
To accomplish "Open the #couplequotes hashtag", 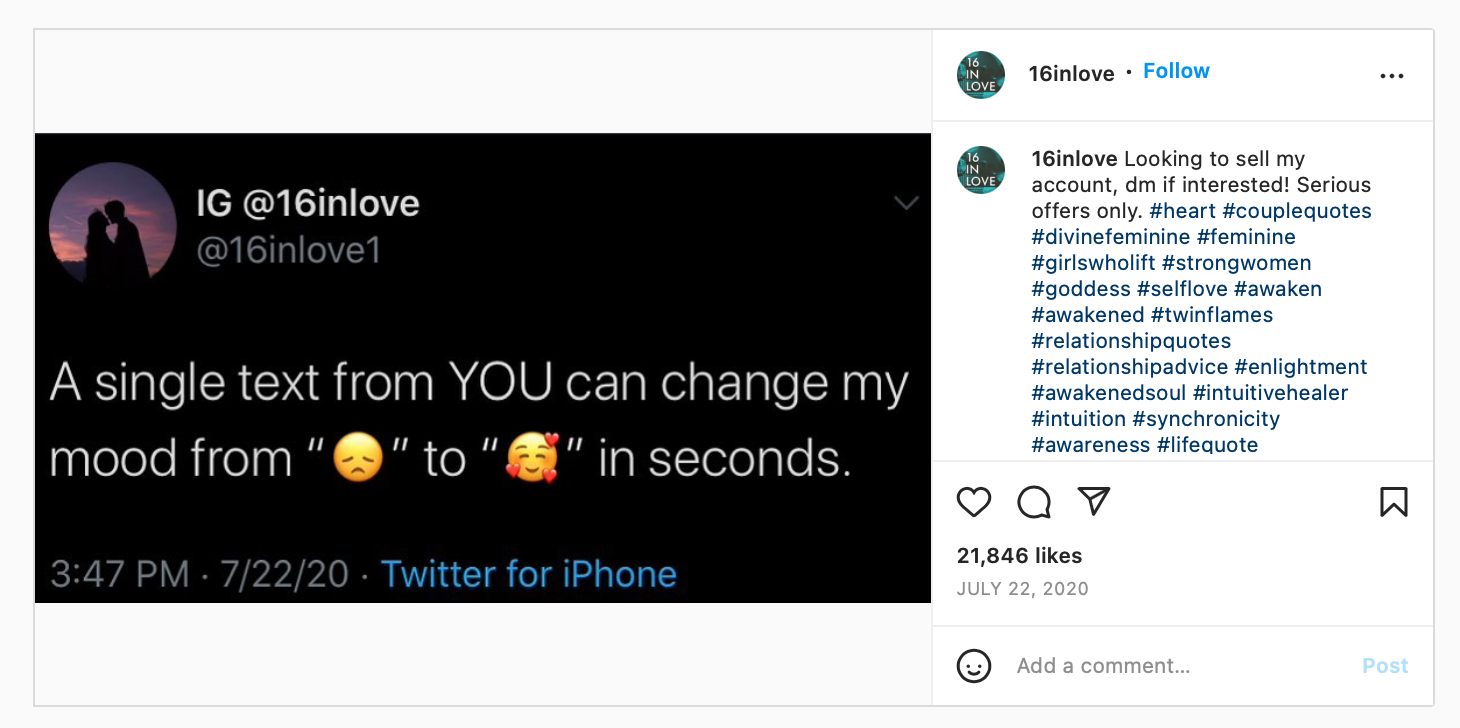I will (1297, 211).
